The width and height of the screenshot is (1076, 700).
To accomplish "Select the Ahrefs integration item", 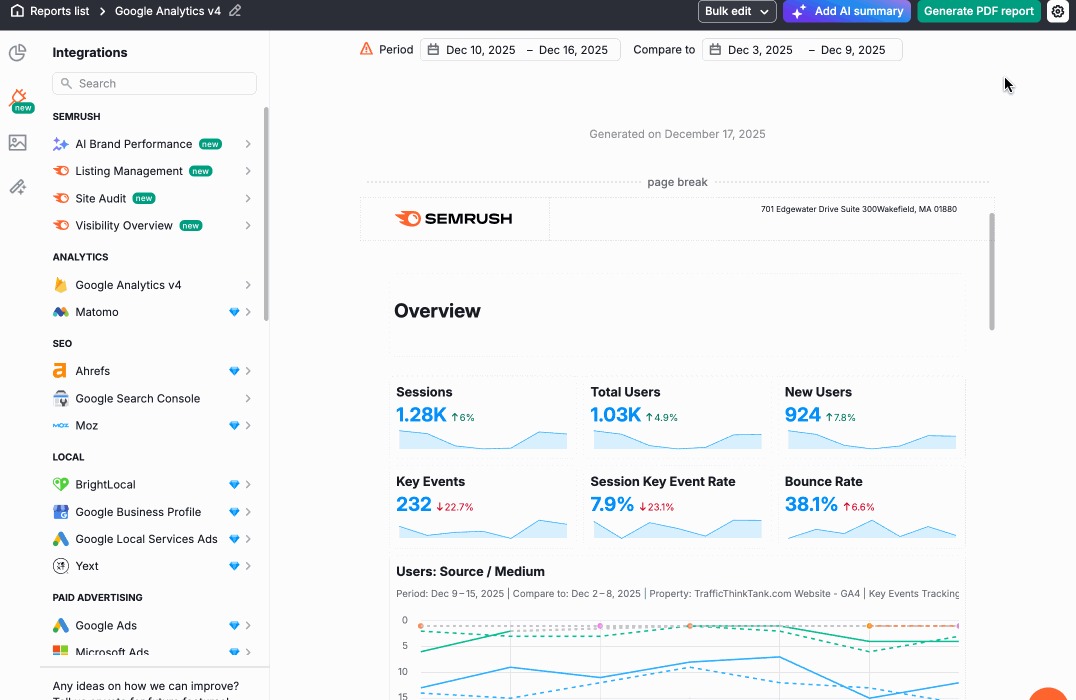I will click(93, 371).
